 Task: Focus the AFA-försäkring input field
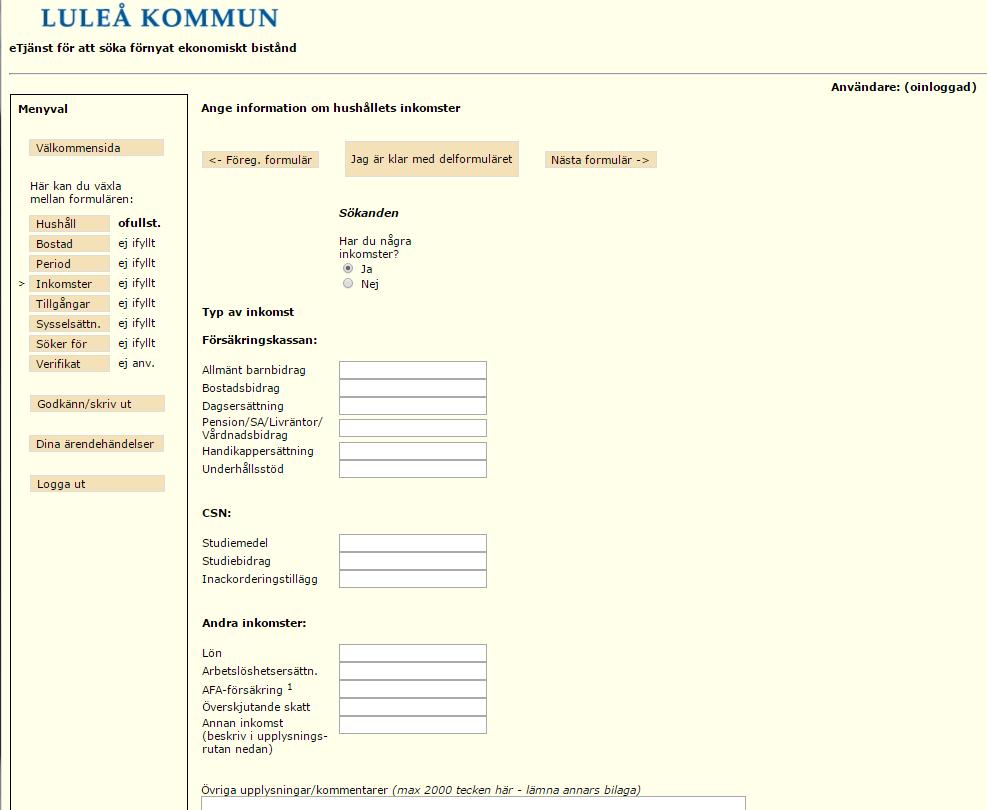coord(413,689)
